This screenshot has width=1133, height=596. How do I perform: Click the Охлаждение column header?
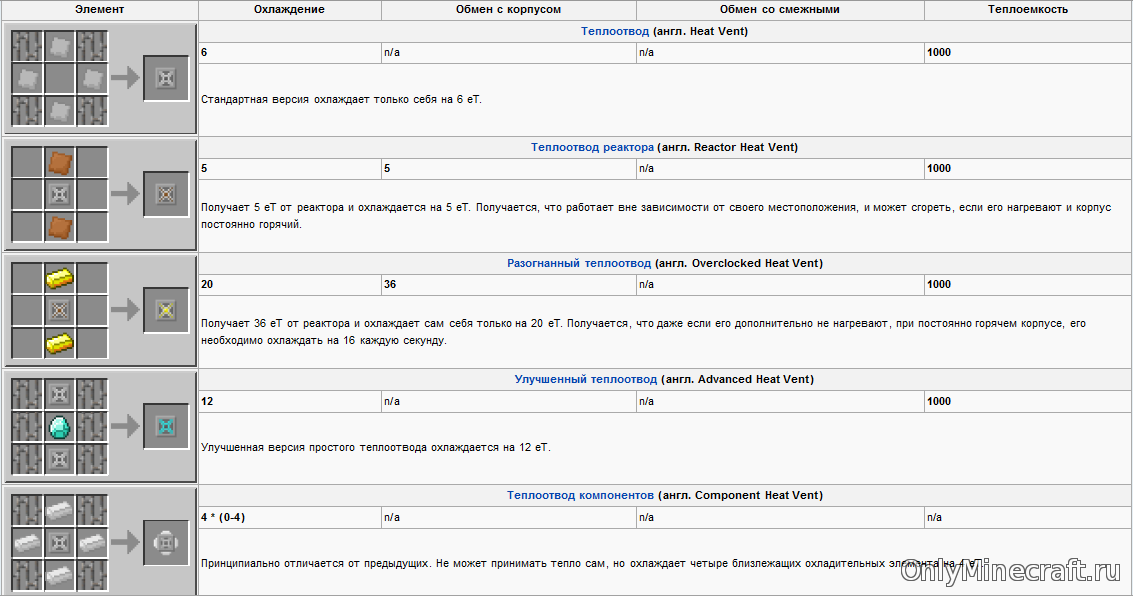point(289,9)
